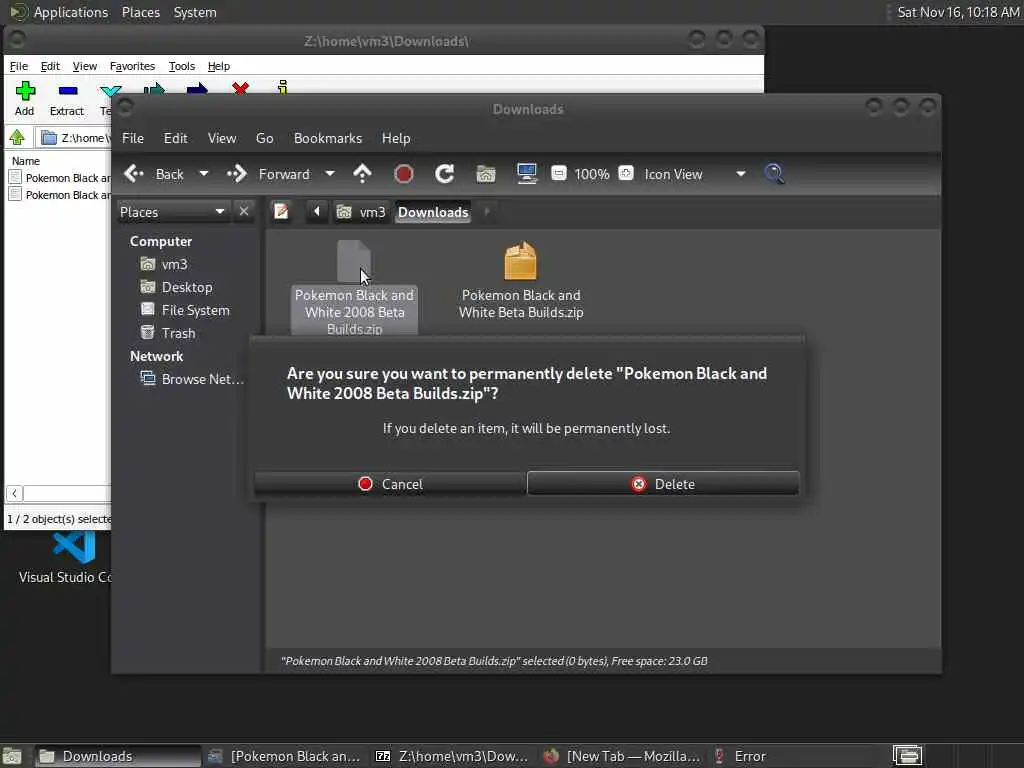1024x768 pixels.
Task: Open the Favorites menu in 7-Zip
Action: pos(132,66)
